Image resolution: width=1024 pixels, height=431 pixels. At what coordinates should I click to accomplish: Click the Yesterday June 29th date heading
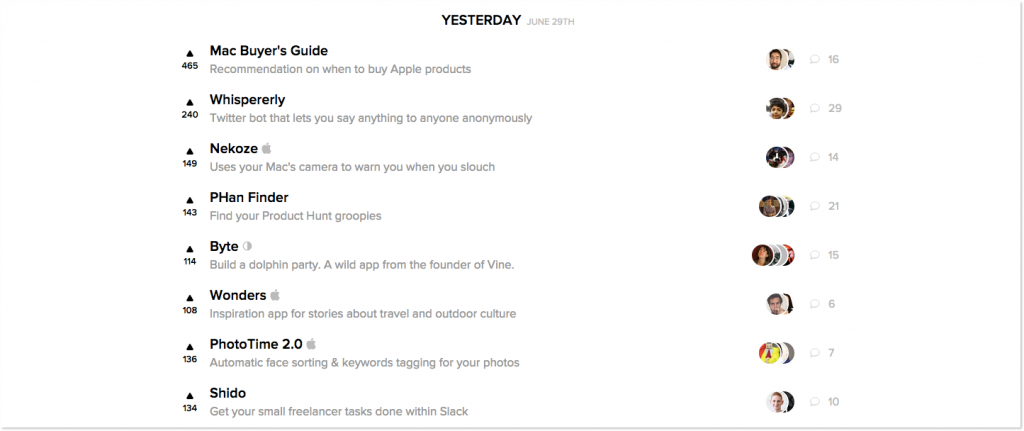pyautogui.click(x=508, y=21)
